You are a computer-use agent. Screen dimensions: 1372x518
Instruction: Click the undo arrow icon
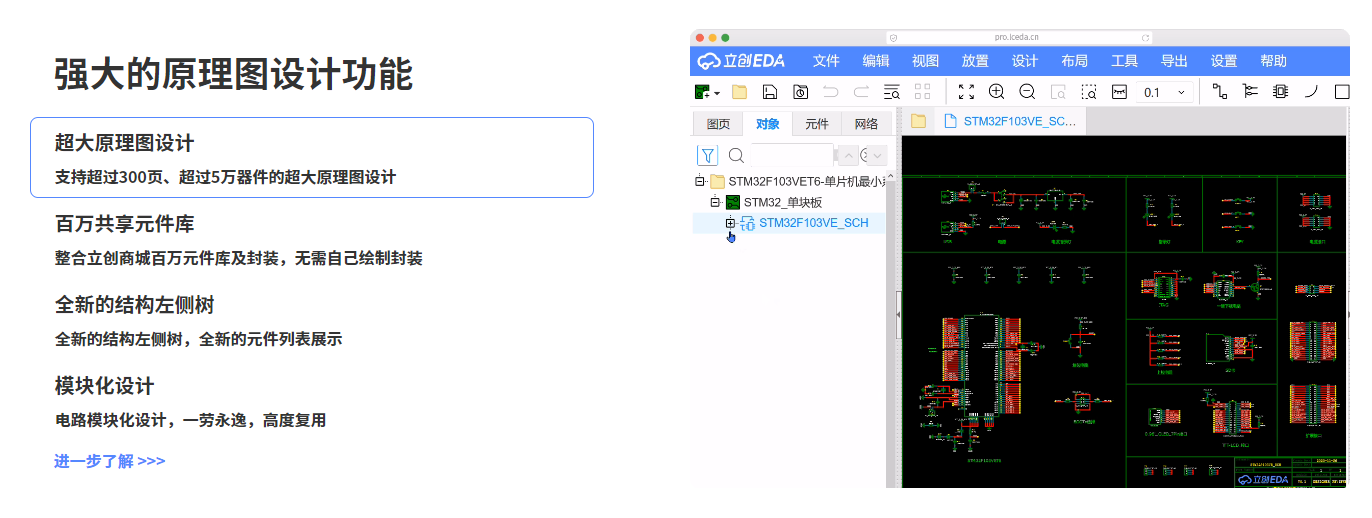830,92
